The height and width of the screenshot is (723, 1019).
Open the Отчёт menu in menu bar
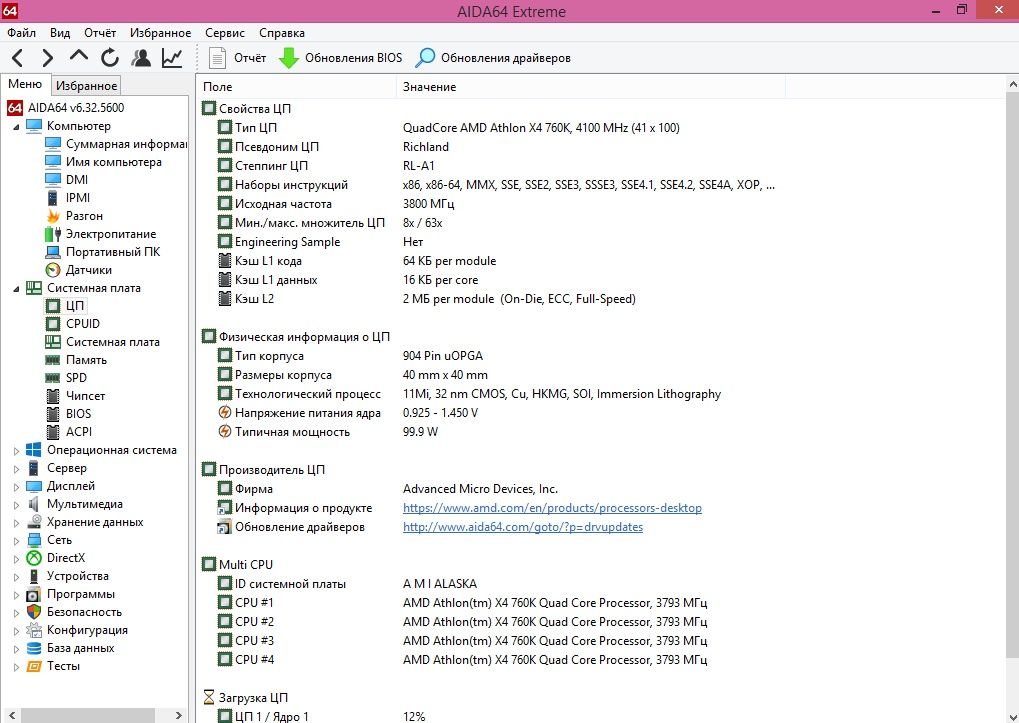[x=100, y=32]
